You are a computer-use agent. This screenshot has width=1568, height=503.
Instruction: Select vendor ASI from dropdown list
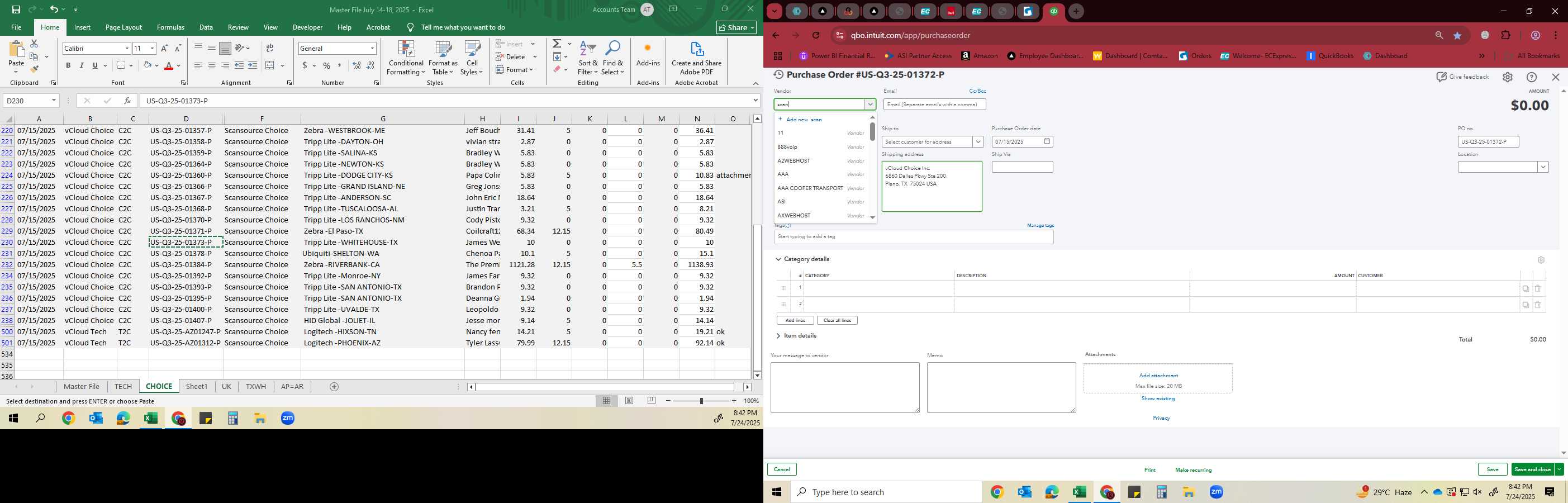click(x=821, y=202)
